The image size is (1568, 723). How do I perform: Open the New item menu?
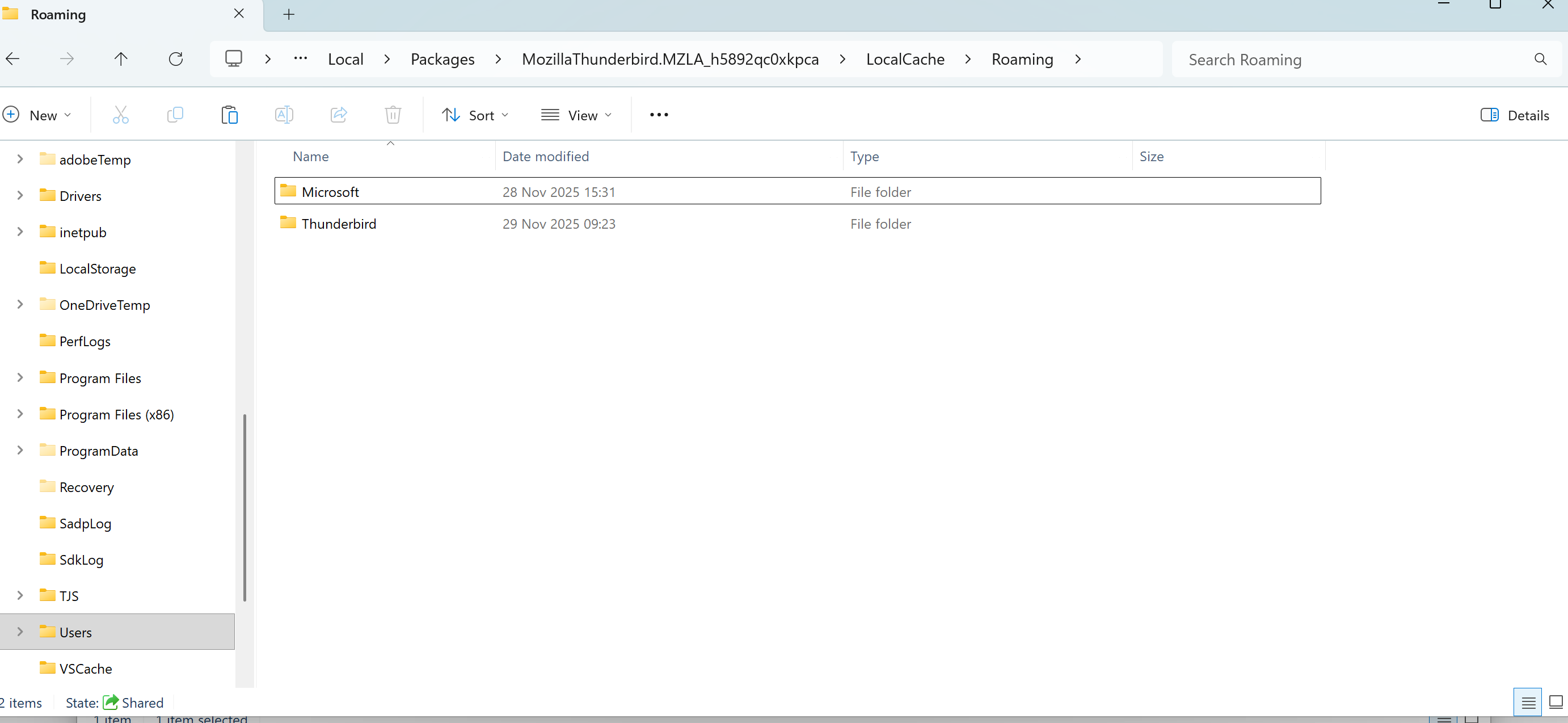point(37,115)
